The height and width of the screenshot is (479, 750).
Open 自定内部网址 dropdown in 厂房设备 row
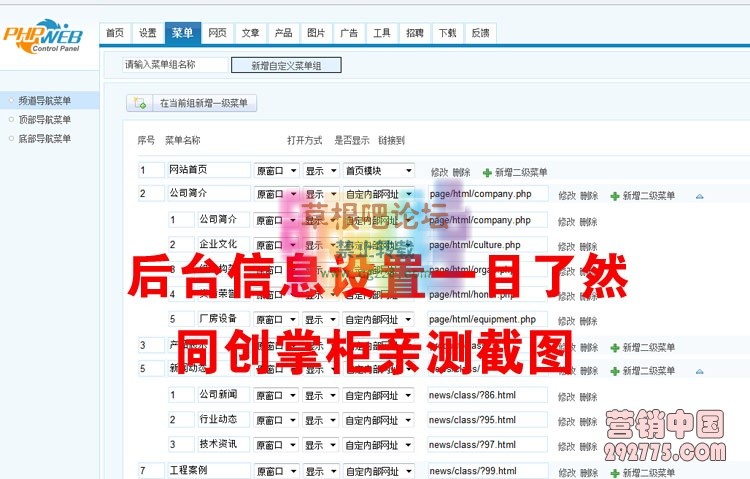coord(378,320)
